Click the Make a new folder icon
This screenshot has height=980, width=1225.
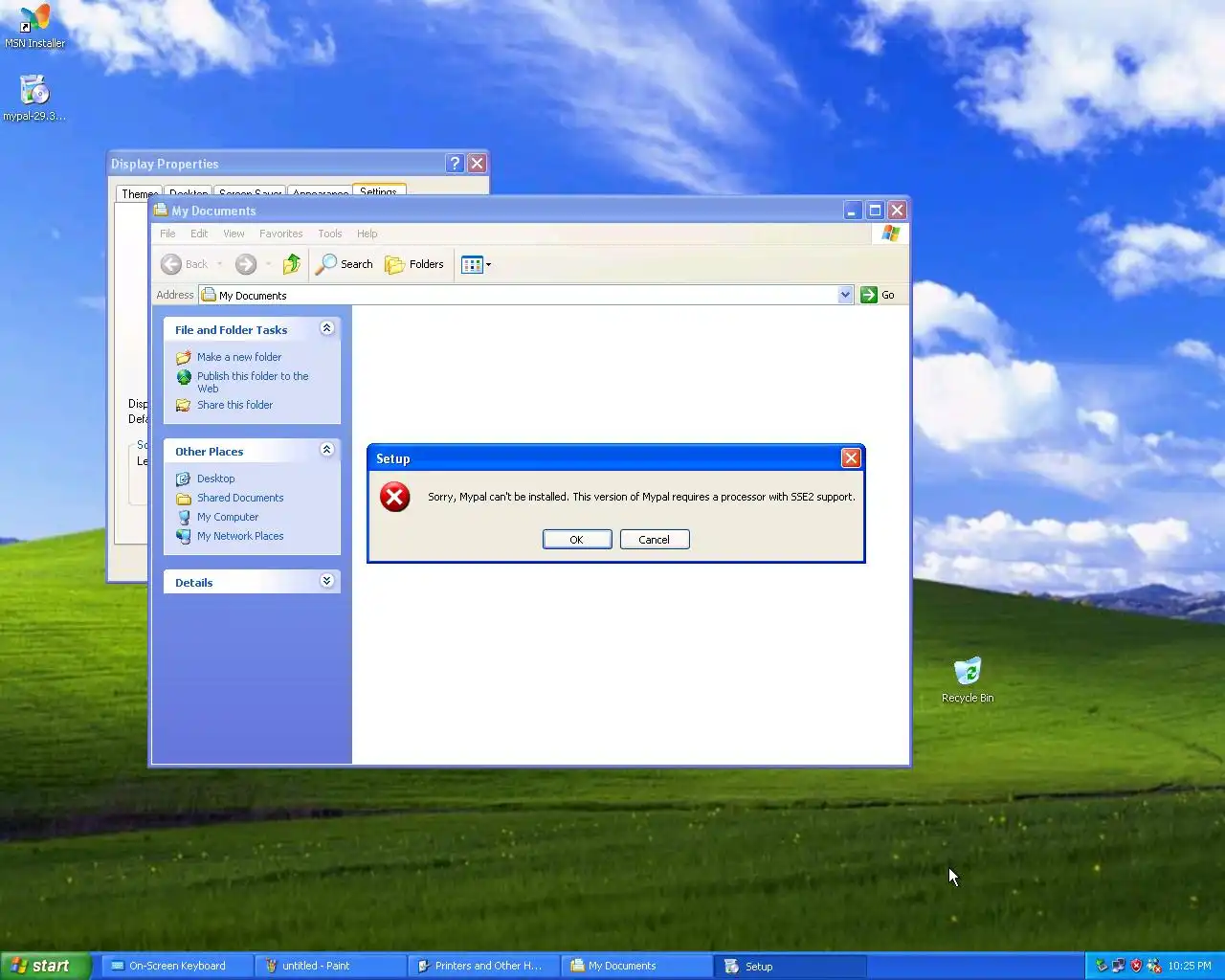pos(184,357)
